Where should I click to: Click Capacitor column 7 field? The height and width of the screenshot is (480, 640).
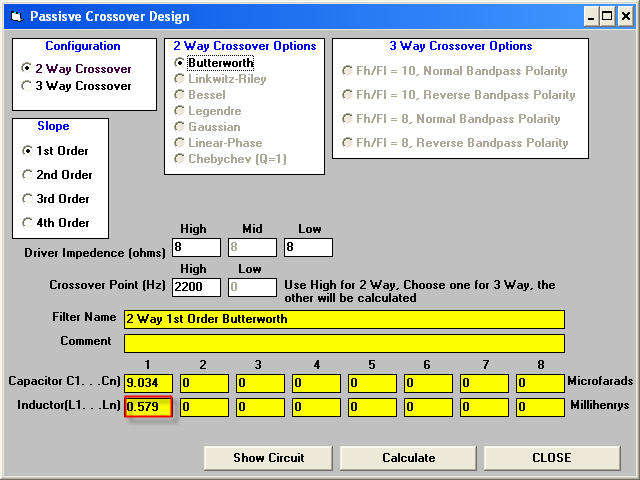[x=484, y=383]
